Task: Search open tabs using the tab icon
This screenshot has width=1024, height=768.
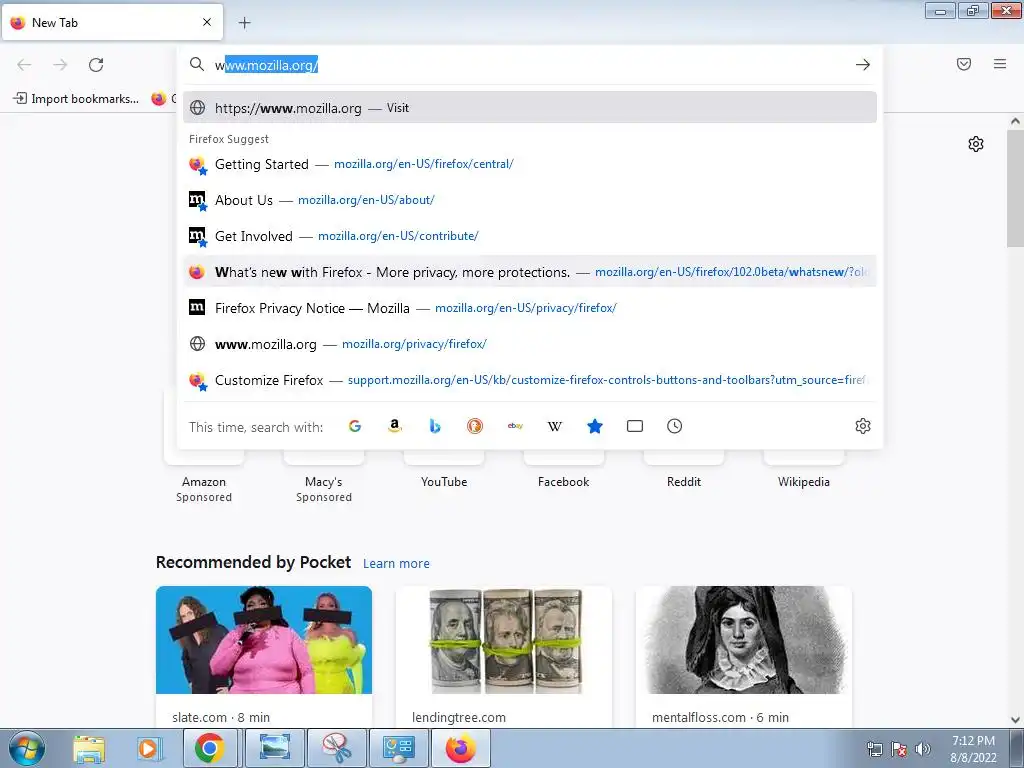Action: [635, 426]
